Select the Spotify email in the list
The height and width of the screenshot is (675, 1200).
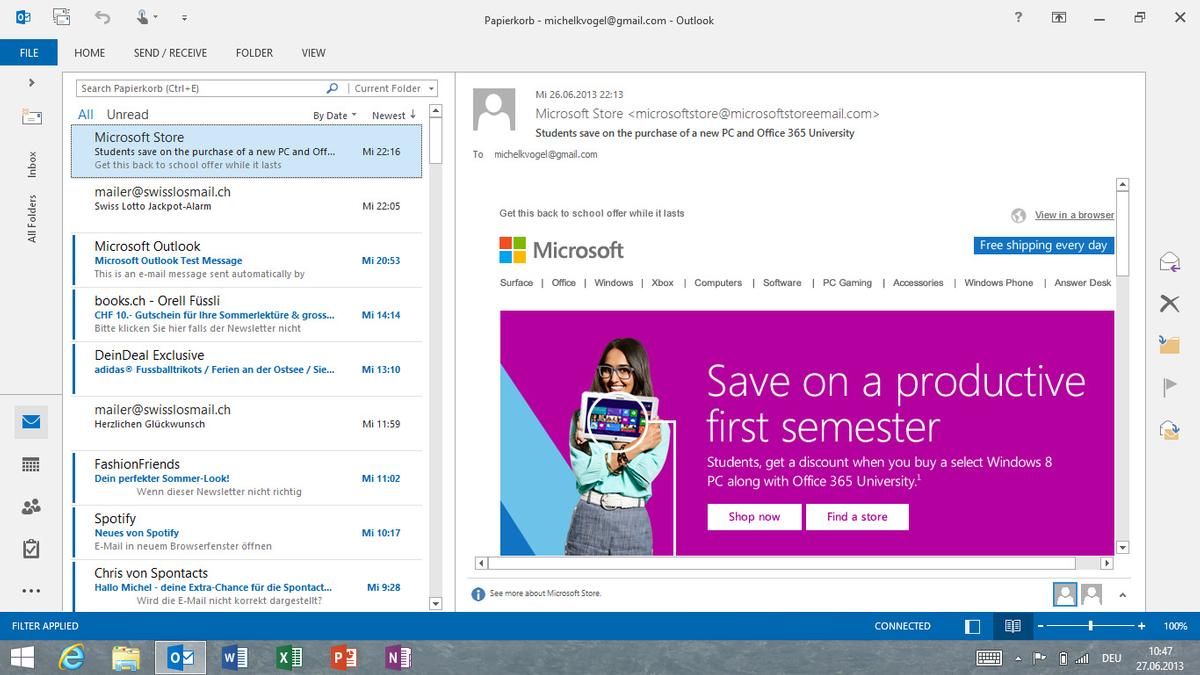point(247,532)
